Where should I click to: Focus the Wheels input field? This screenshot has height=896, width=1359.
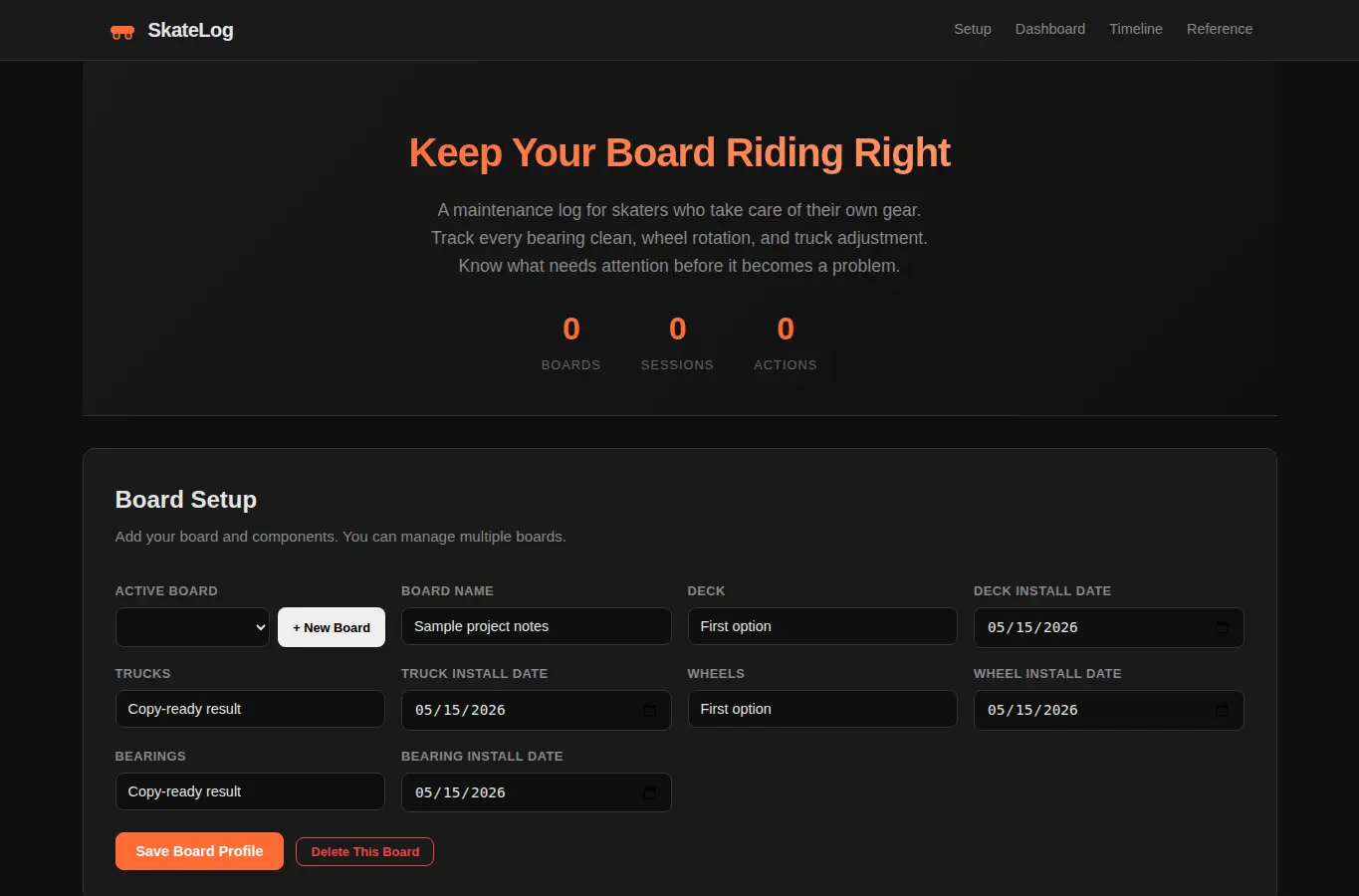822,709
